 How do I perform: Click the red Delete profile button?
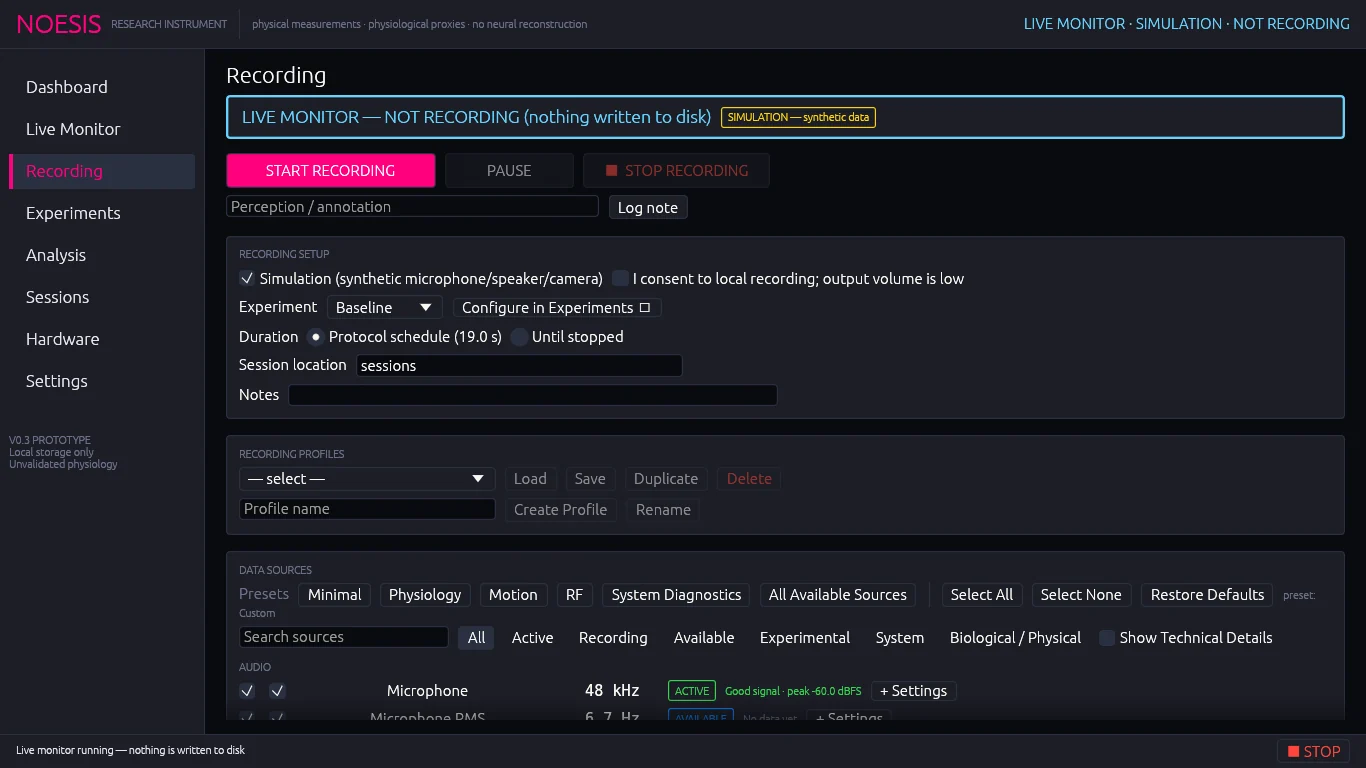pos(749,479)
